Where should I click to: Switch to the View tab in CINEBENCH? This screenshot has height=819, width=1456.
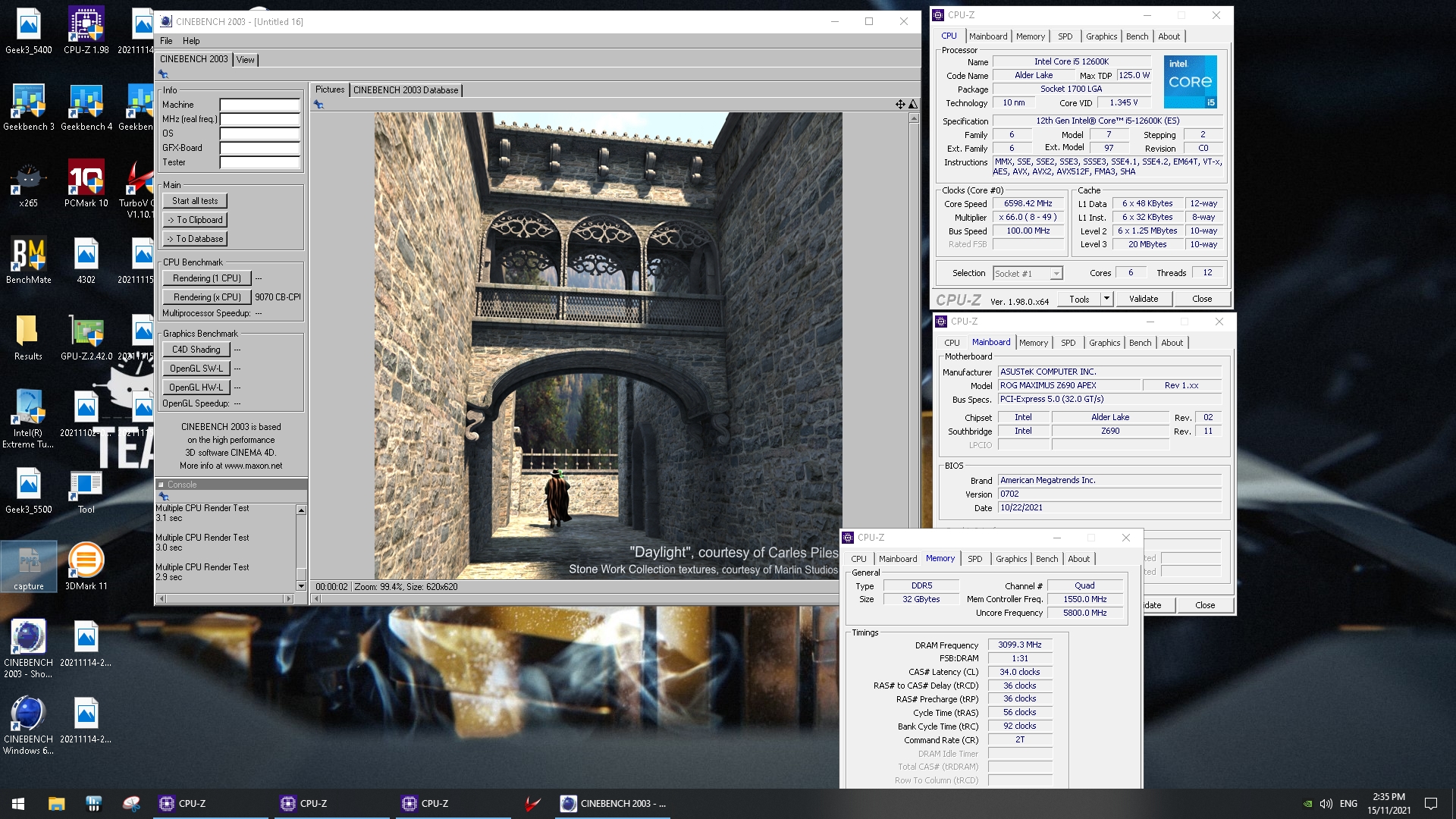coord(245,59)
